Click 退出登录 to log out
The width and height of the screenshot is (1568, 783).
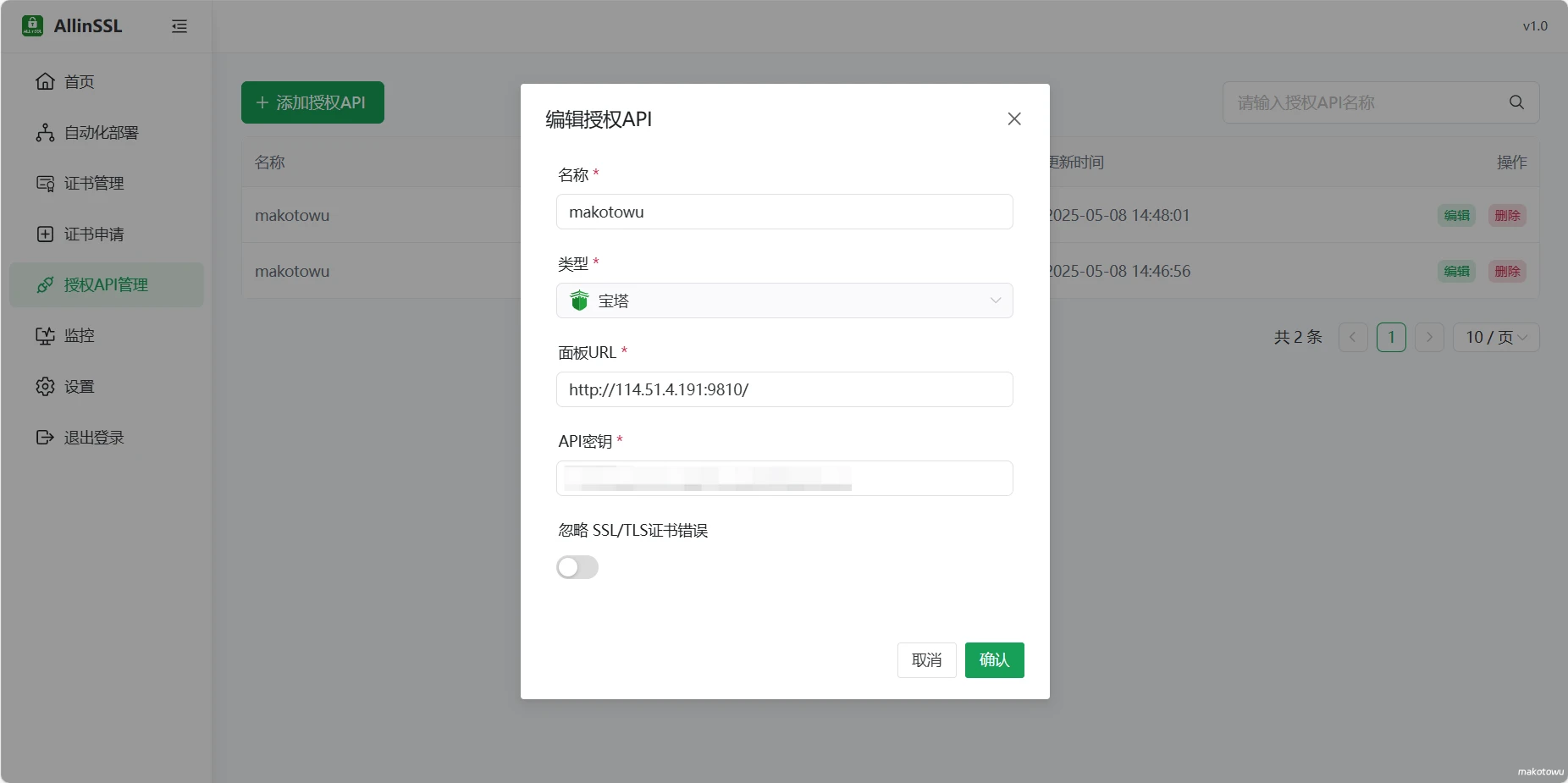pos(107,437)
